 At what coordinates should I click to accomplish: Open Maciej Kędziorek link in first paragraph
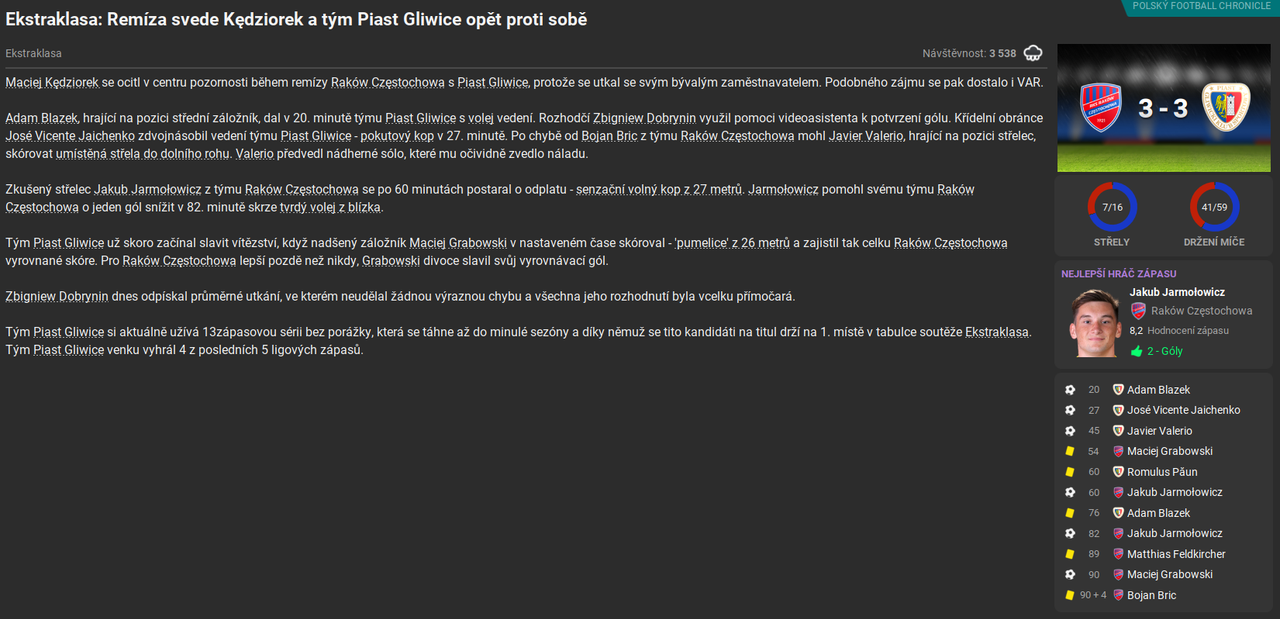(x=51, y=82)
